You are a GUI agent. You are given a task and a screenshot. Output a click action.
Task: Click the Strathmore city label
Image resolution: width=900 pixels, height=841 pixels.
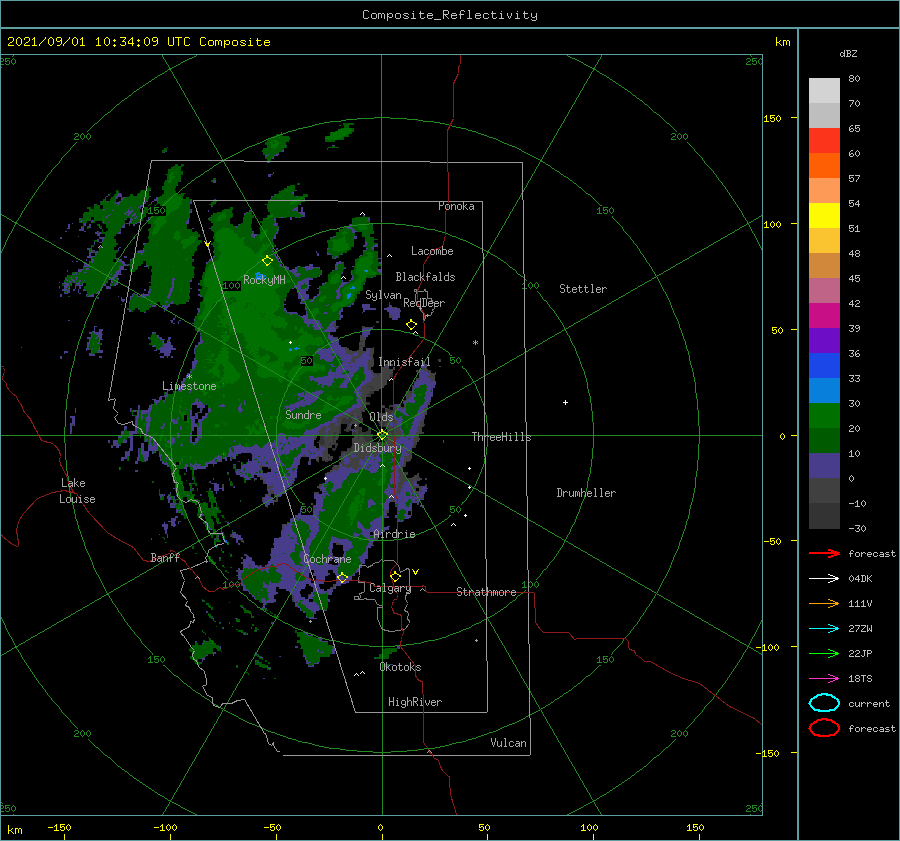tap(486, 592)
